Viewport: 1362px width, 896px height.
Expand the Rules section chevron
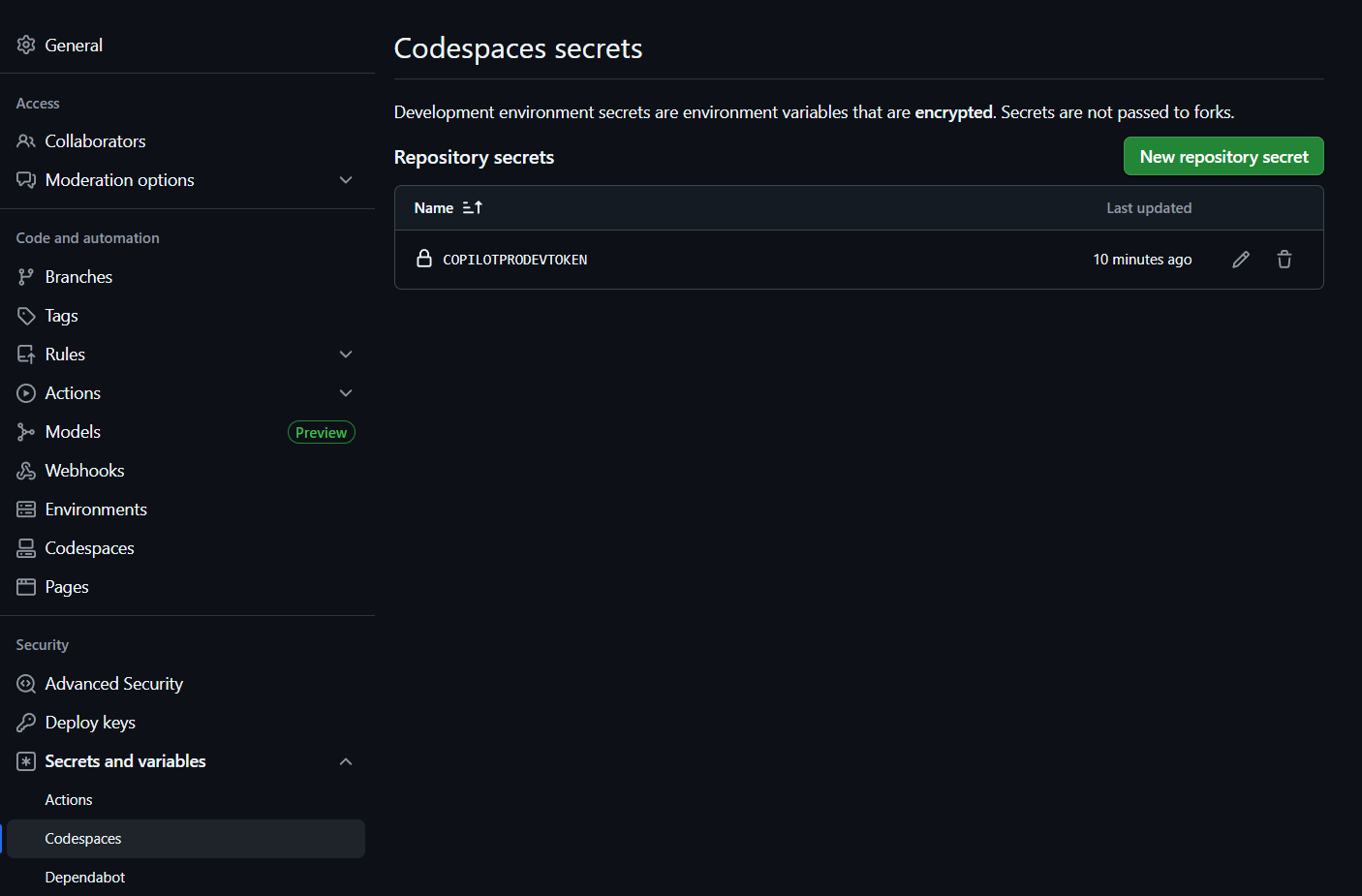tap(346, 354)
